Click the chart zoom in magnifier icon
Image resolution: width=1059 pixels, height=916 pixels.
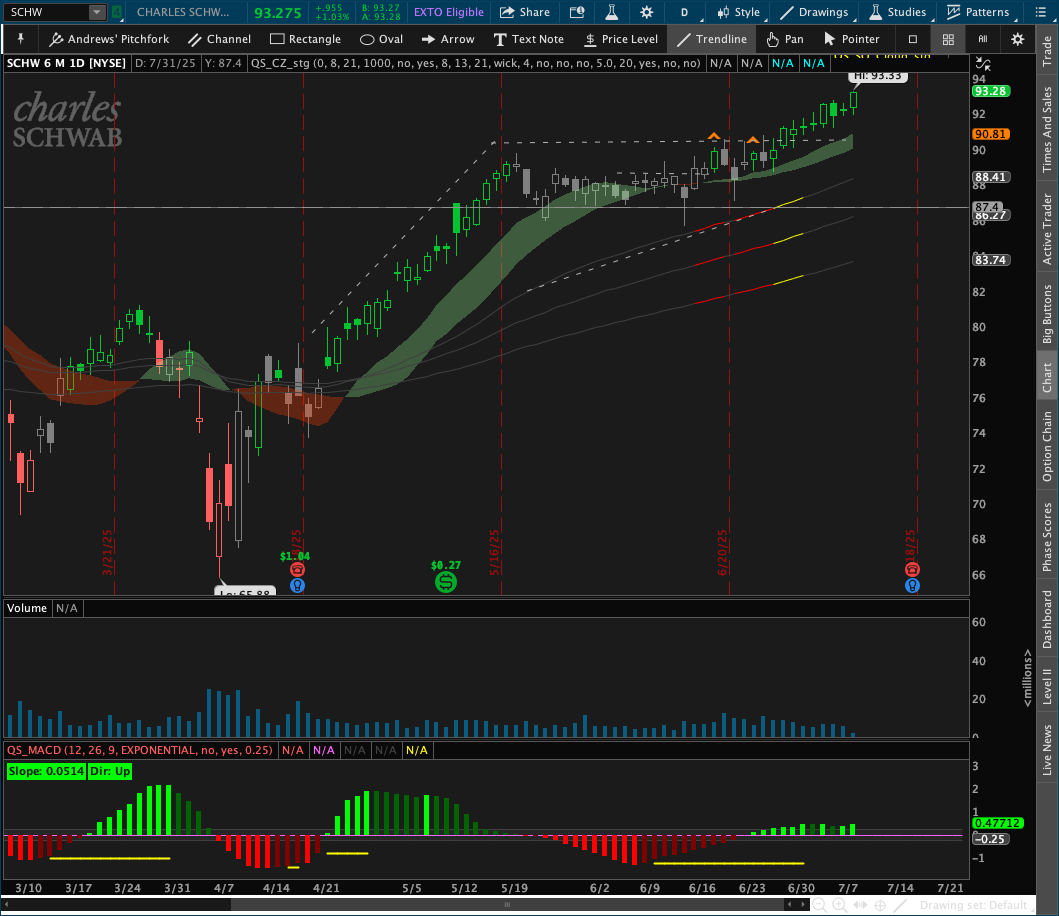point(840,905)
